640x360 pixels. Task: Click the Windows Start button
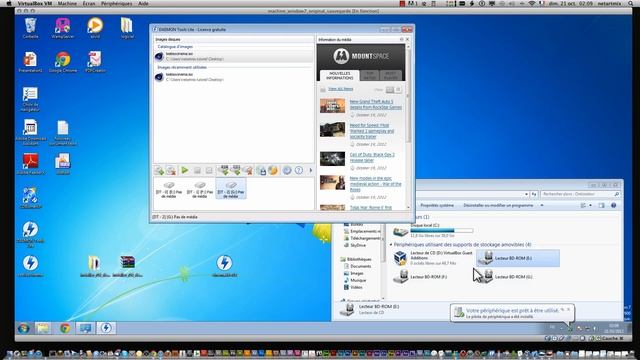[x=24, y=328]
